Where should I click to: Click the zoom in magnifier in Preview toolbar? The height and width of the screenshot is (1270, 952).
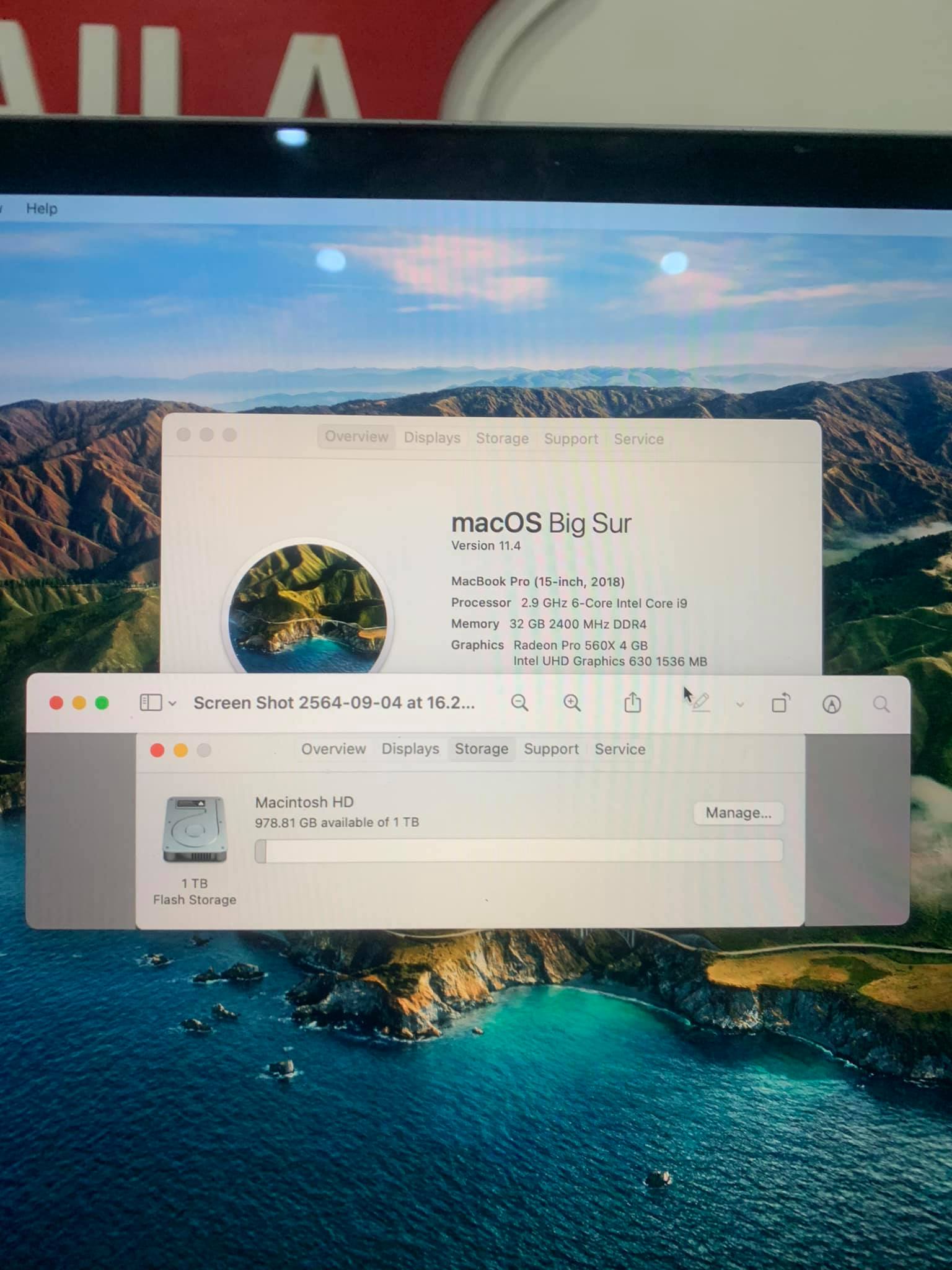[x=571, y=703]
